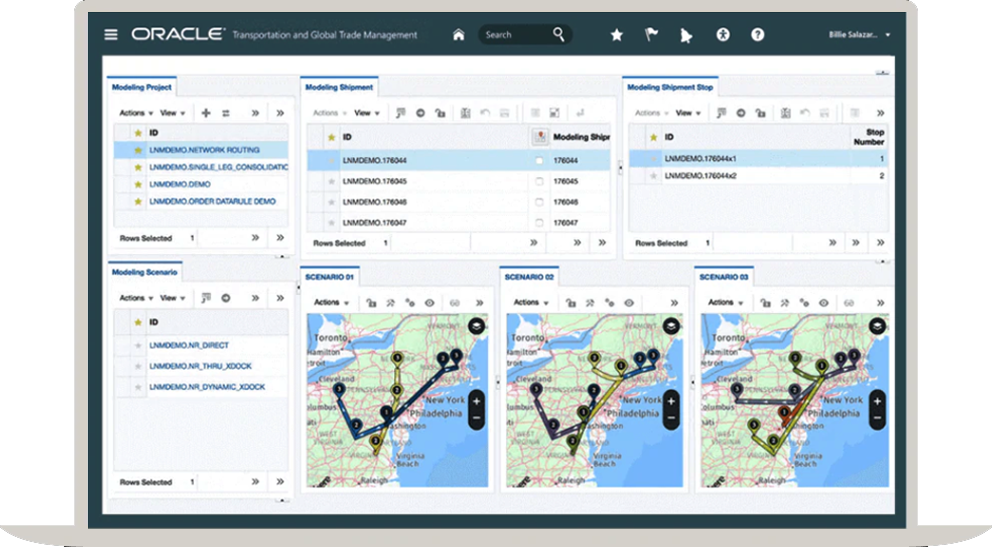
Task: Click the Oracle logo in header
Action: tap(178, 34)
